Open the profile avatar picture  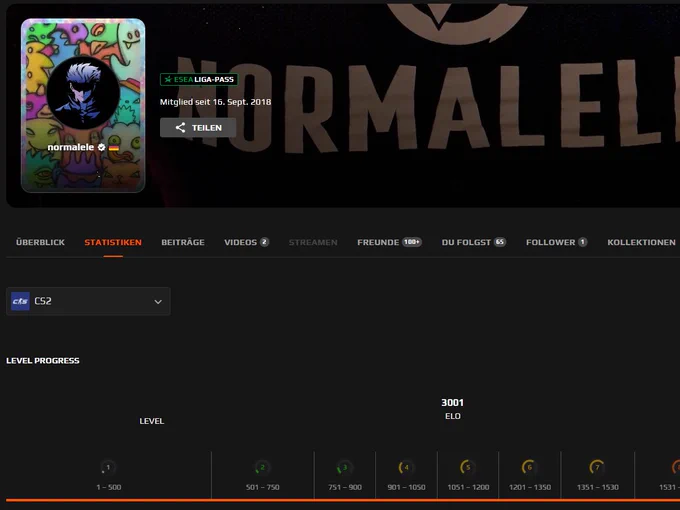coord(83,93)
